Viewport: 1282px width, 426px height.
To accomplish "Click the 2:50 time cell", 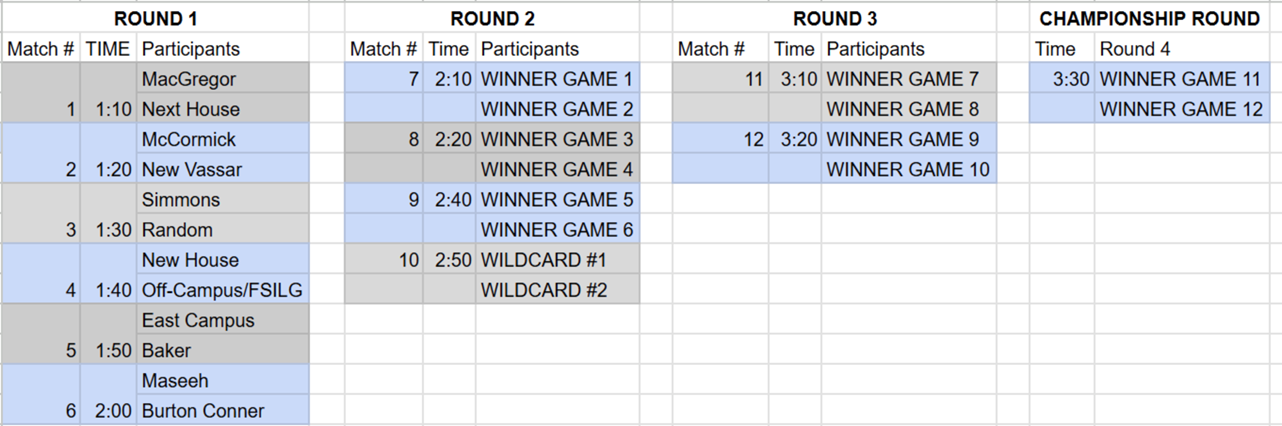I will tap(449, 260).
